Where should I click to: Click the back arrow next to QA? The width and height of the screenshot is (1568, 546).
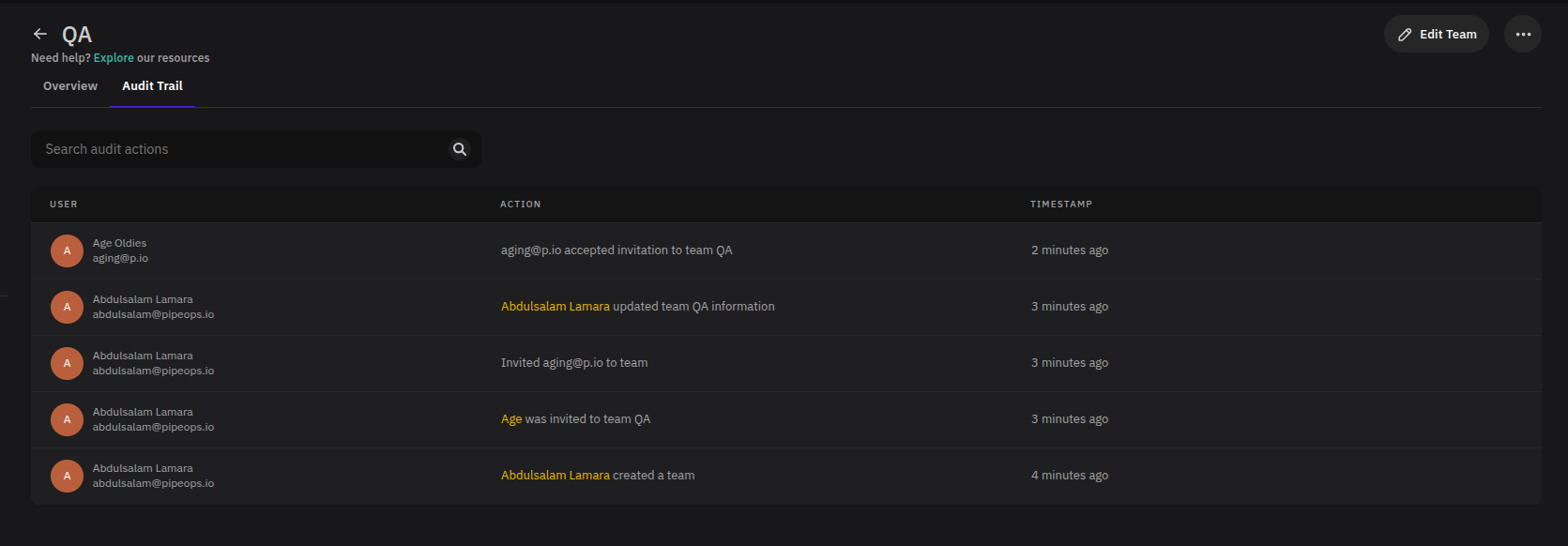click(x=40, y=34)
